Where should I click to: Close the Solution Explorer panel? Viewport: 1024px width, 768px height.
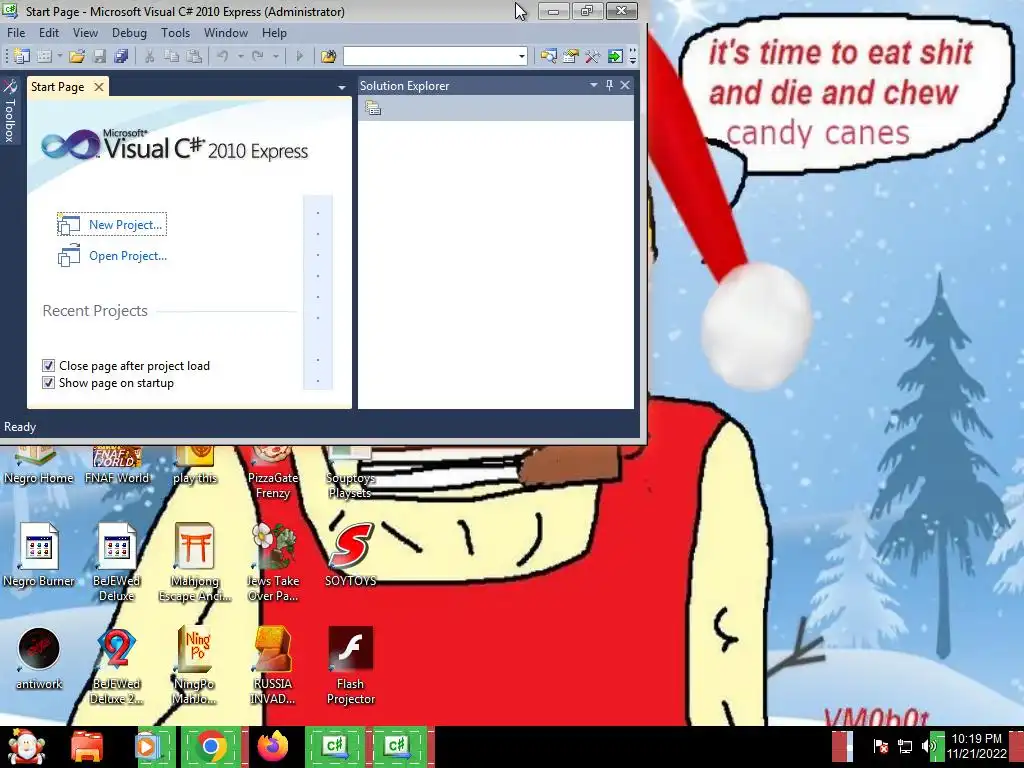[625, 85]
